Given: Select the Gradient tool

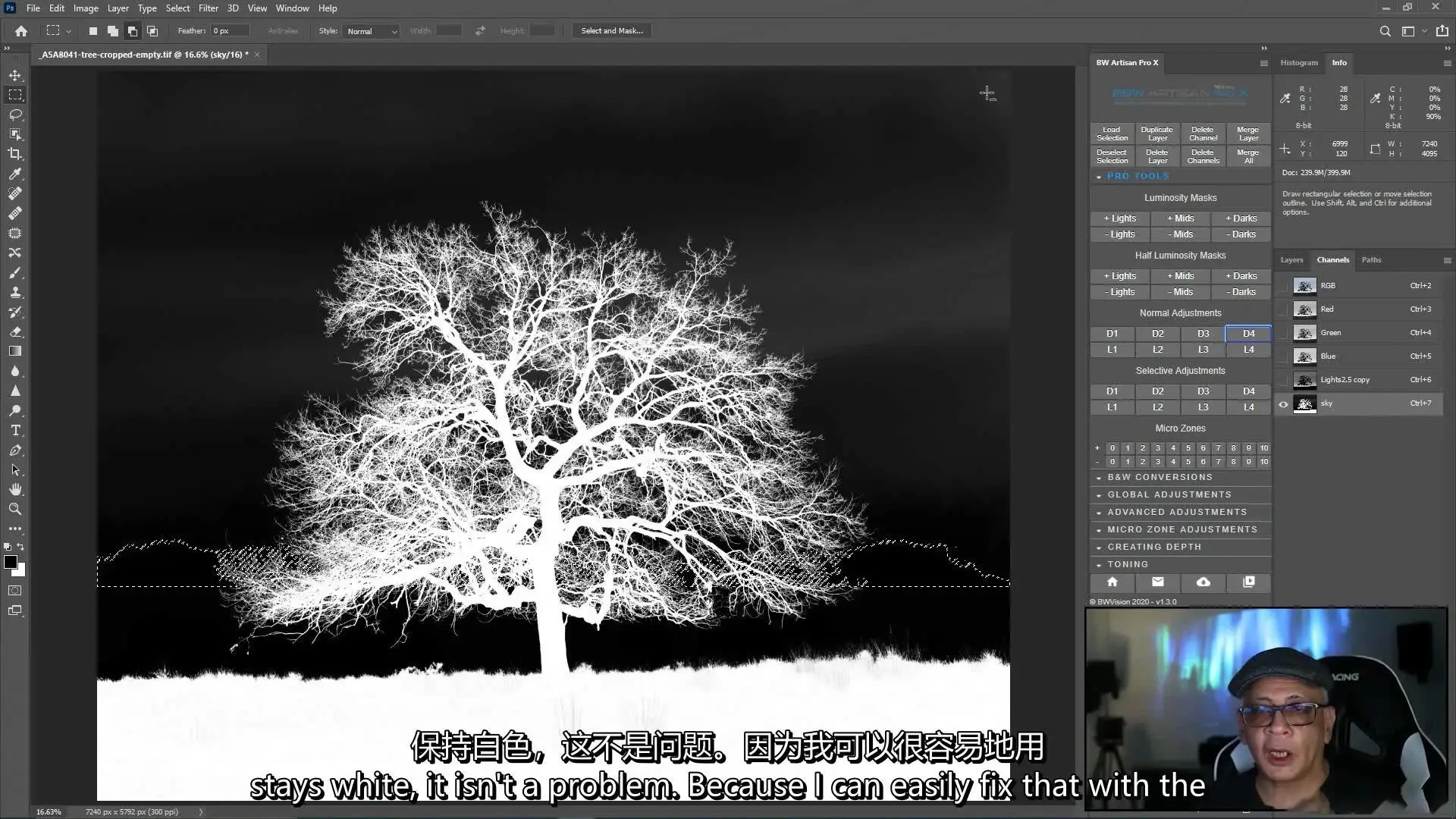Looking at the screenshot, I should (x=15, y=351).
